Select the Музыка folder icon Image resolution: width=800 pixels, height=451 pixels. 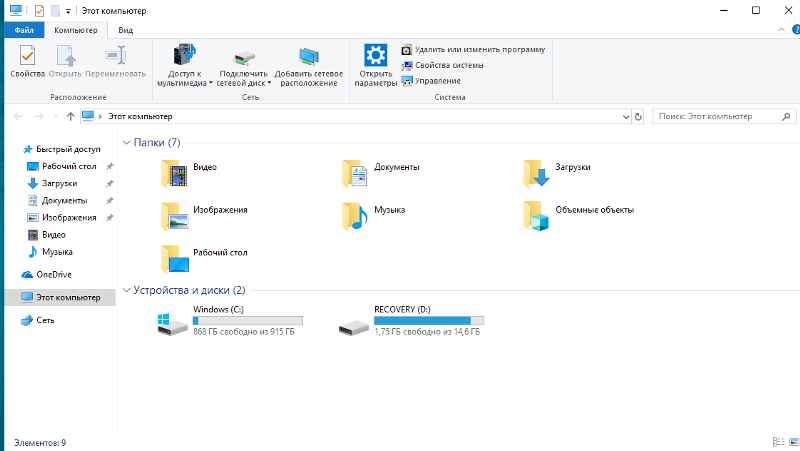[355, 216]
